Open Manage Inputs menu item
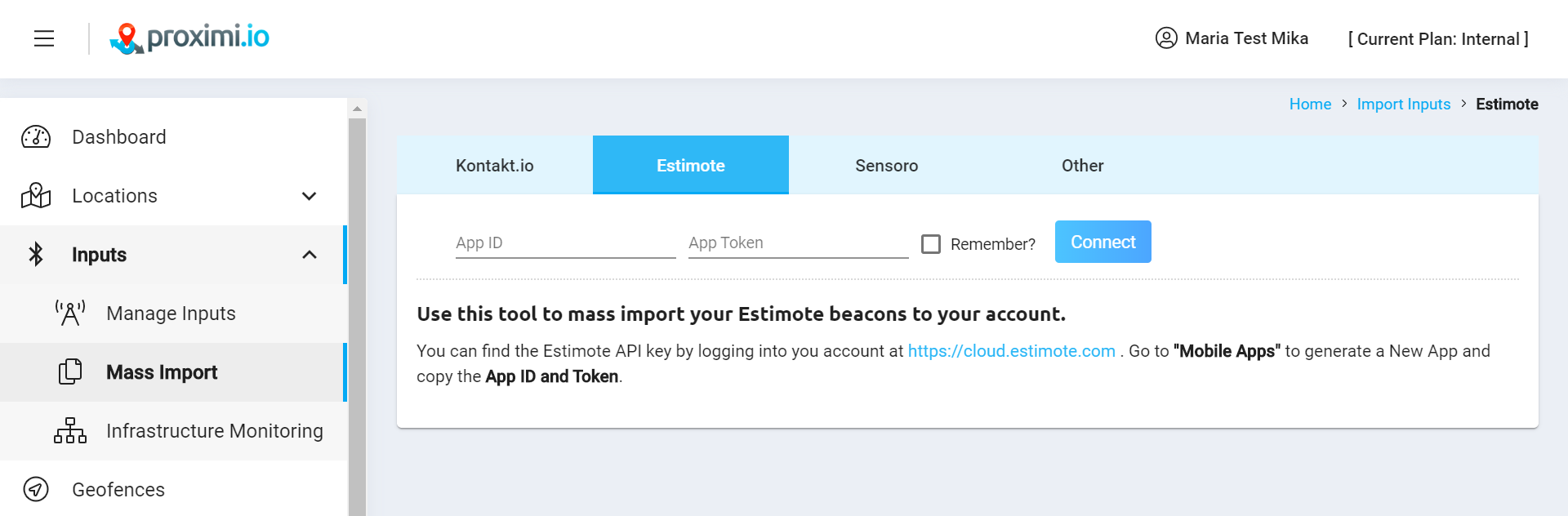Image resolution: width=1568 pixels, height=516 pixels. click(x=173, y=314)
